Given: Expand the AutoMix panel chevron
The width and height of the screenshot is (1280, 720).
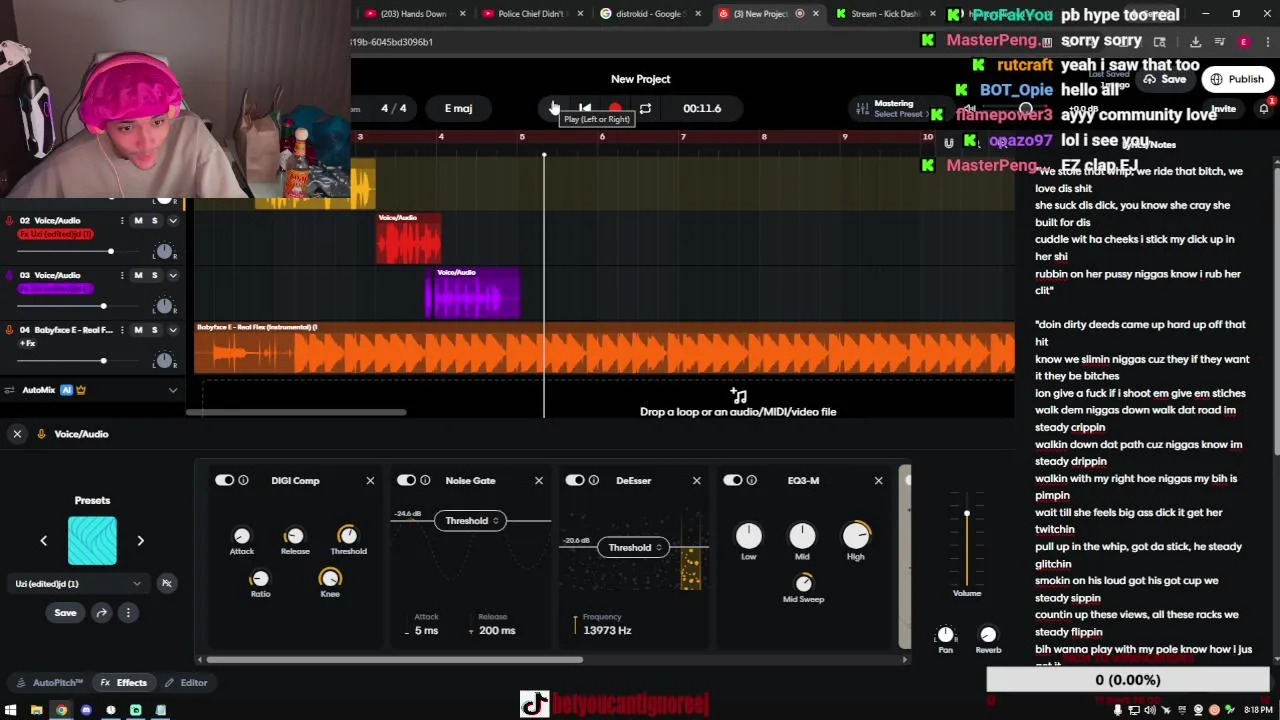Looking at the screenshot, I should [173, 390].
